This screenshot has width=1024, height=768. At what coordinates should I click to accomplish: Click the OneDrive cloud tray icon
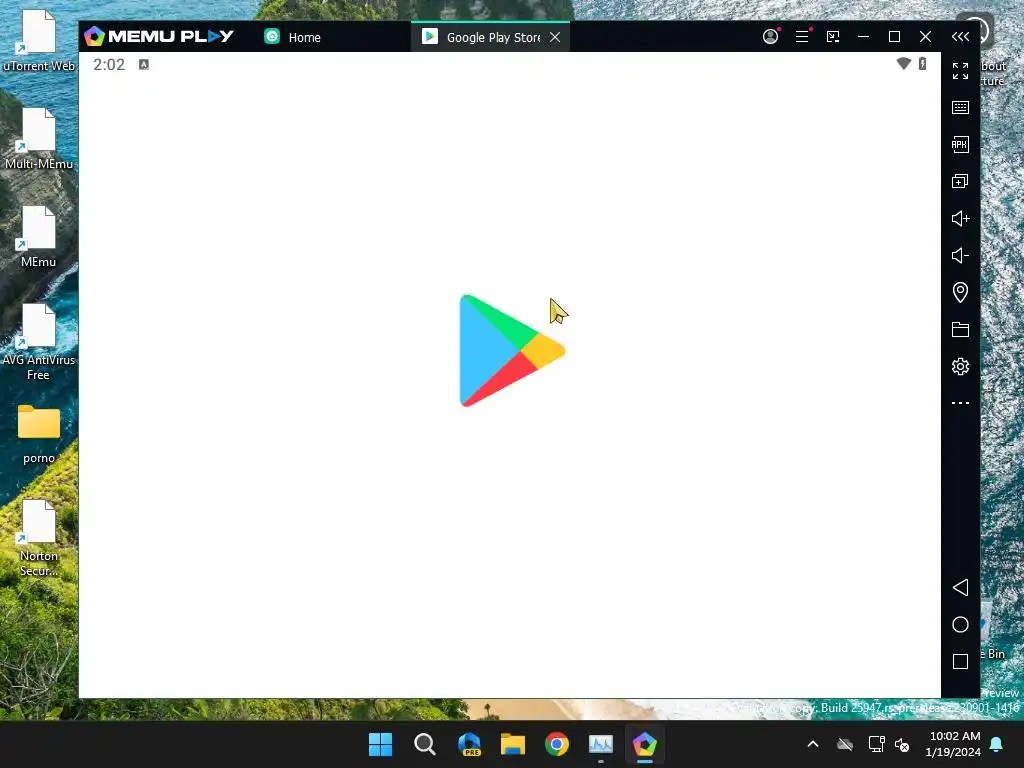point(845,744)
